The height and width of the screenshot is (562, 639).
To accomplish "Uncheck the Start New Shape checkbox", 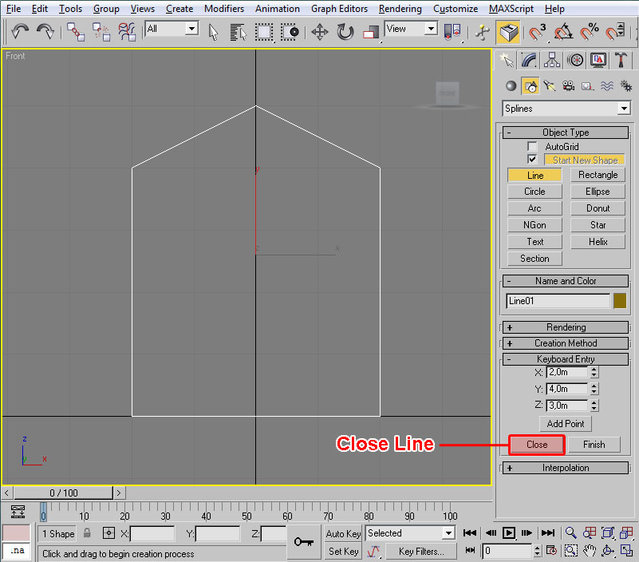I will 533,160.
